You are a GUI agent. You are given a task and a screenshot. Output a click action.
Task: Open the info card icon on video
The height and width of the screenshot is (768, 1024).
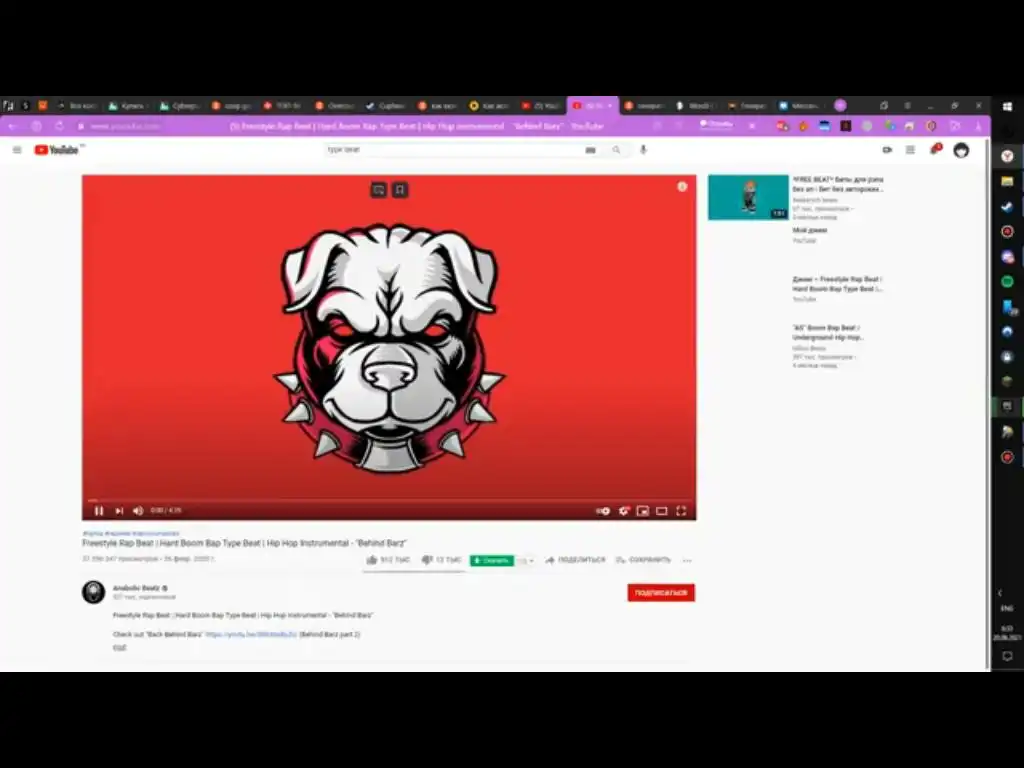click(x=682, y=187)
